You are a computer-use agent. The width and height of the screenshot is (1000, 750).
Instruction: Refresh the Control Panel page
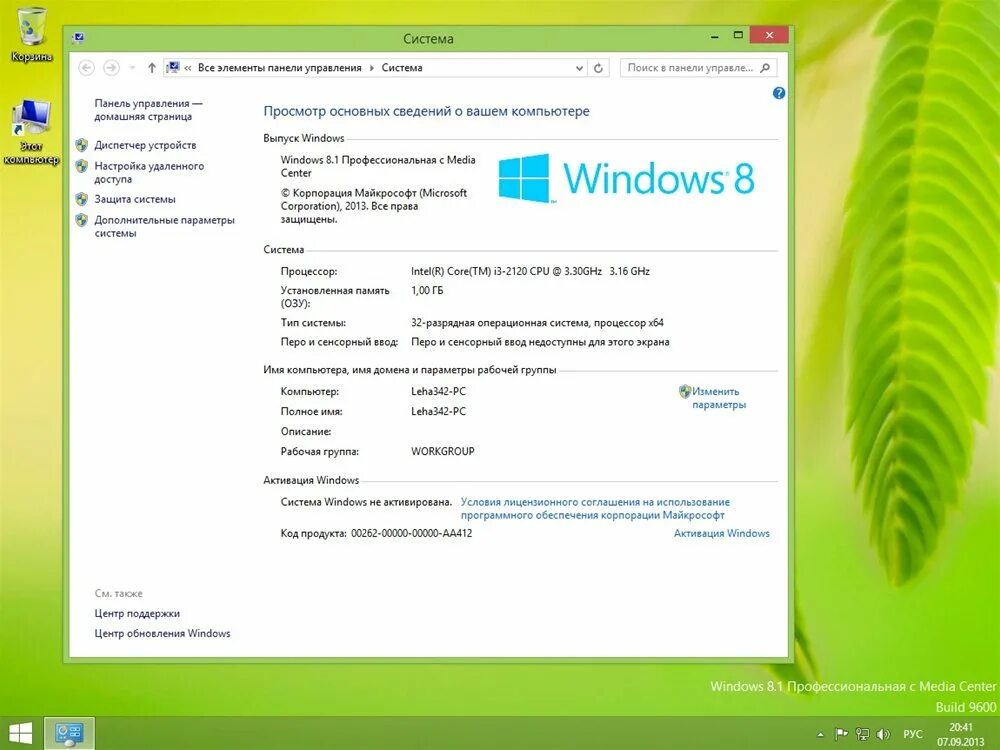(598, 68)
